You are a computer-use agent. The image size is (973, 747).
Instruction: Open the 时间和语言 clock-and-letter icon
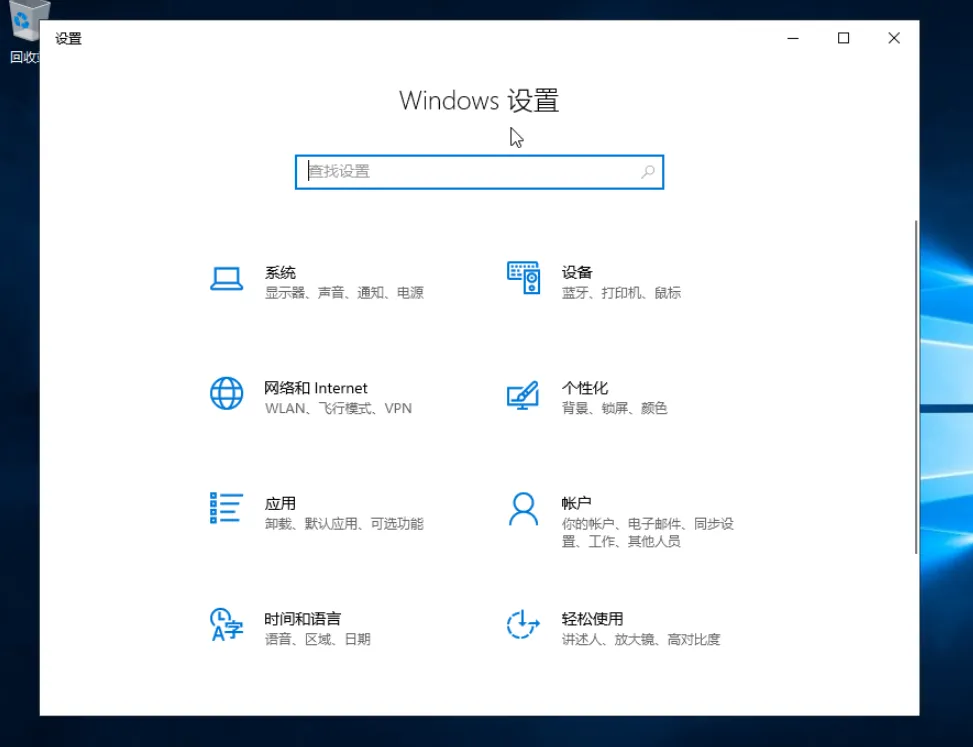227,624
